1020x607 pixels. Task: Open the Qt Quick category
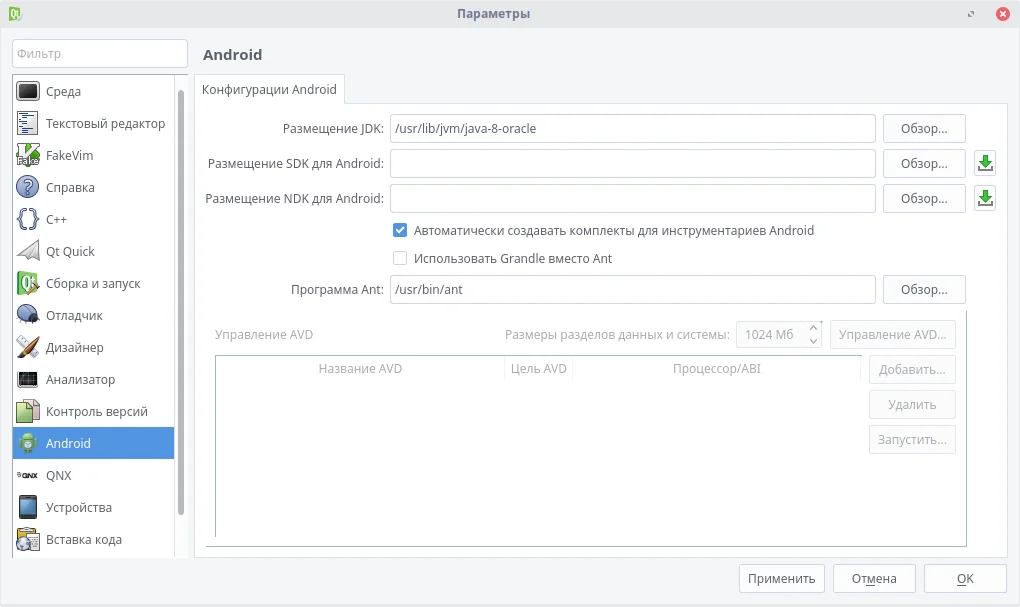70,252
